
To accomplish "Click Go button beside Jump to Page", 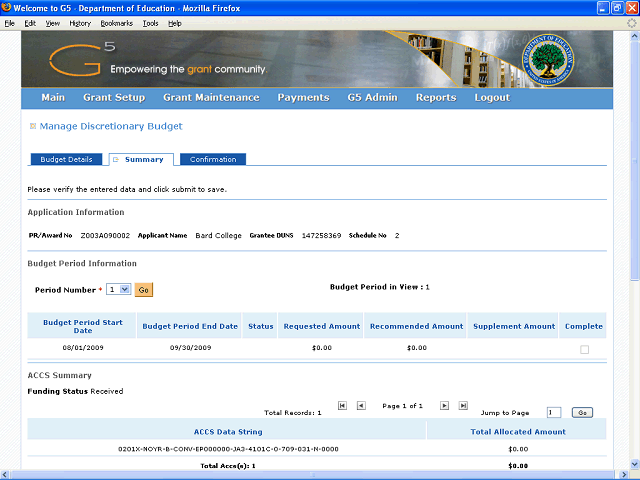I will [582, 412].
